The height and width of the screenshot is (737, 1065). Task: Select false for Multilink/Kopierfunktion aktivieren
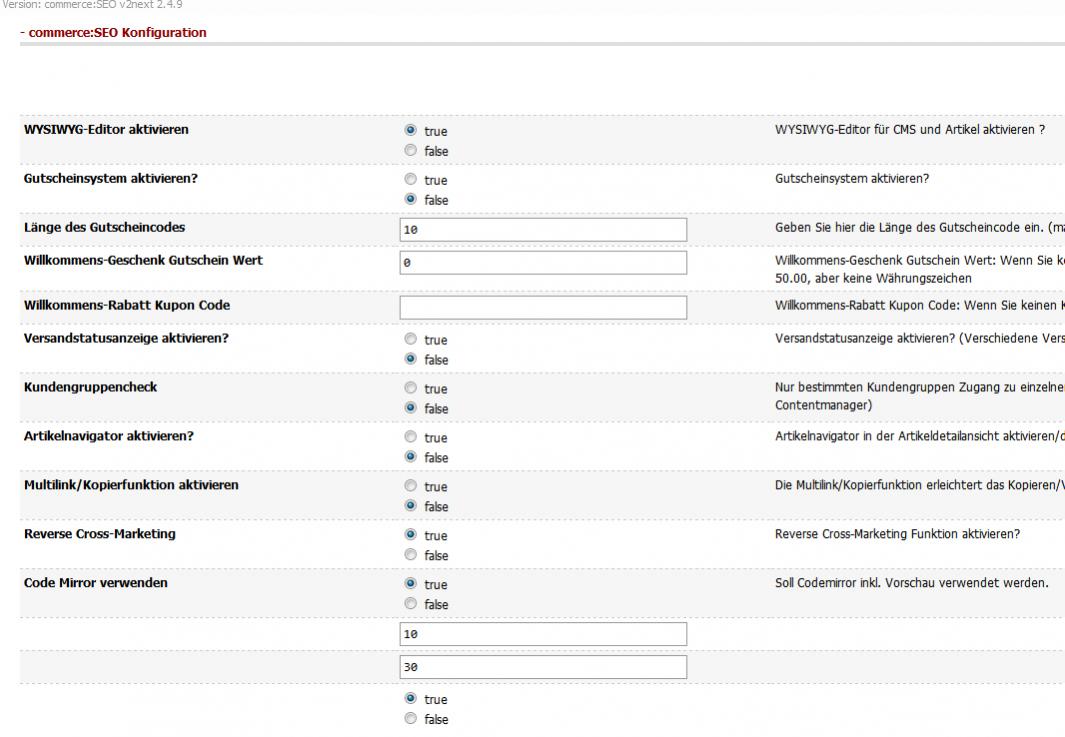click(410, 506)
